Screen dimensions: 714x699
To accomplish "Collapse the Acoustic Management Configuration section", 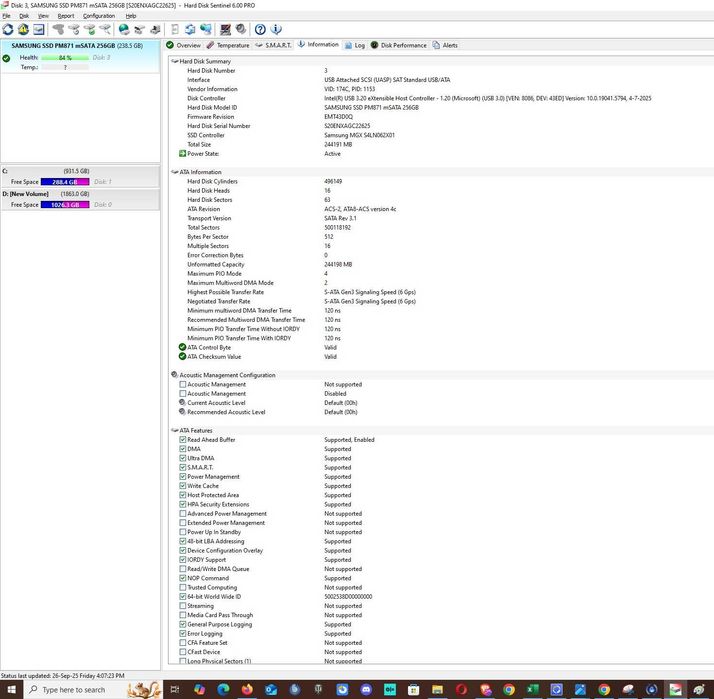I will [174, 375].
